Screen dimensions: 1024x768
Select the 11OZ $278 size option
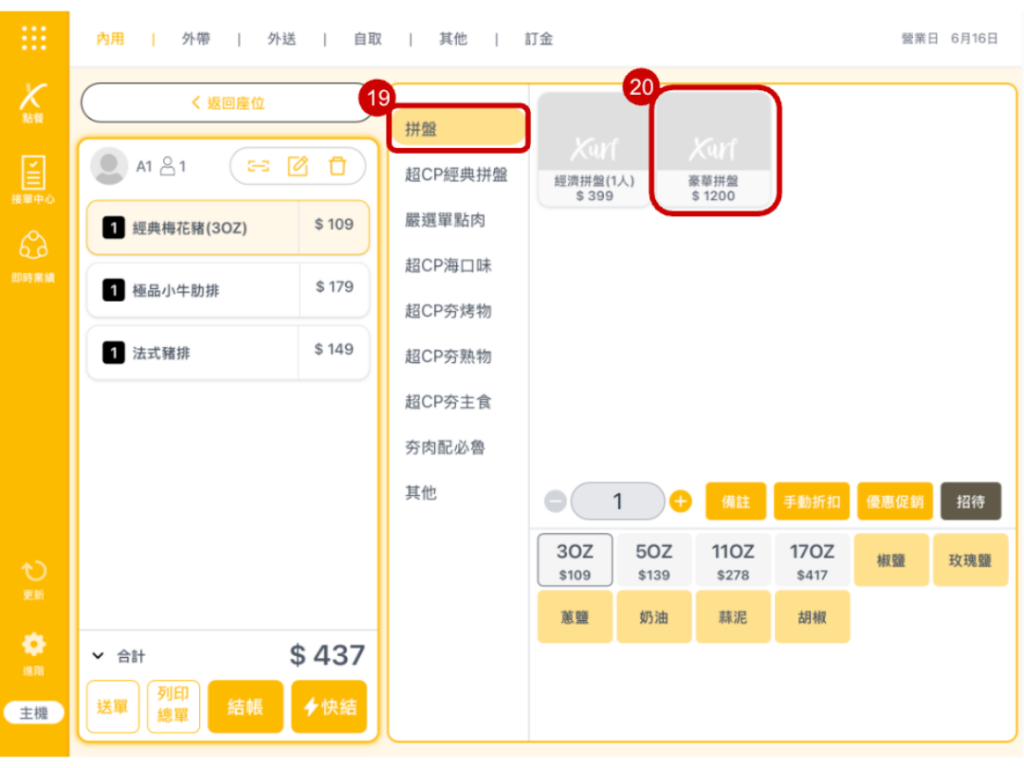pyautogui.click(x=733, y=560)
